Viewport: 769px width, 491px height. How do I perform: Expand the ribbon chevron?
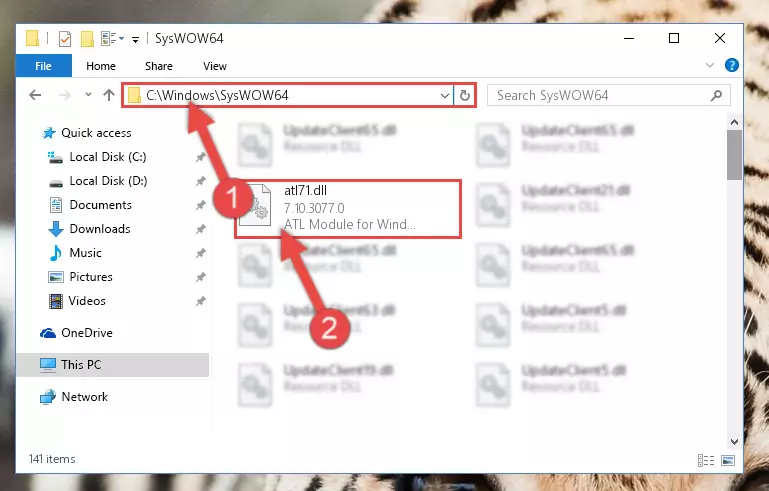[709, 65]
